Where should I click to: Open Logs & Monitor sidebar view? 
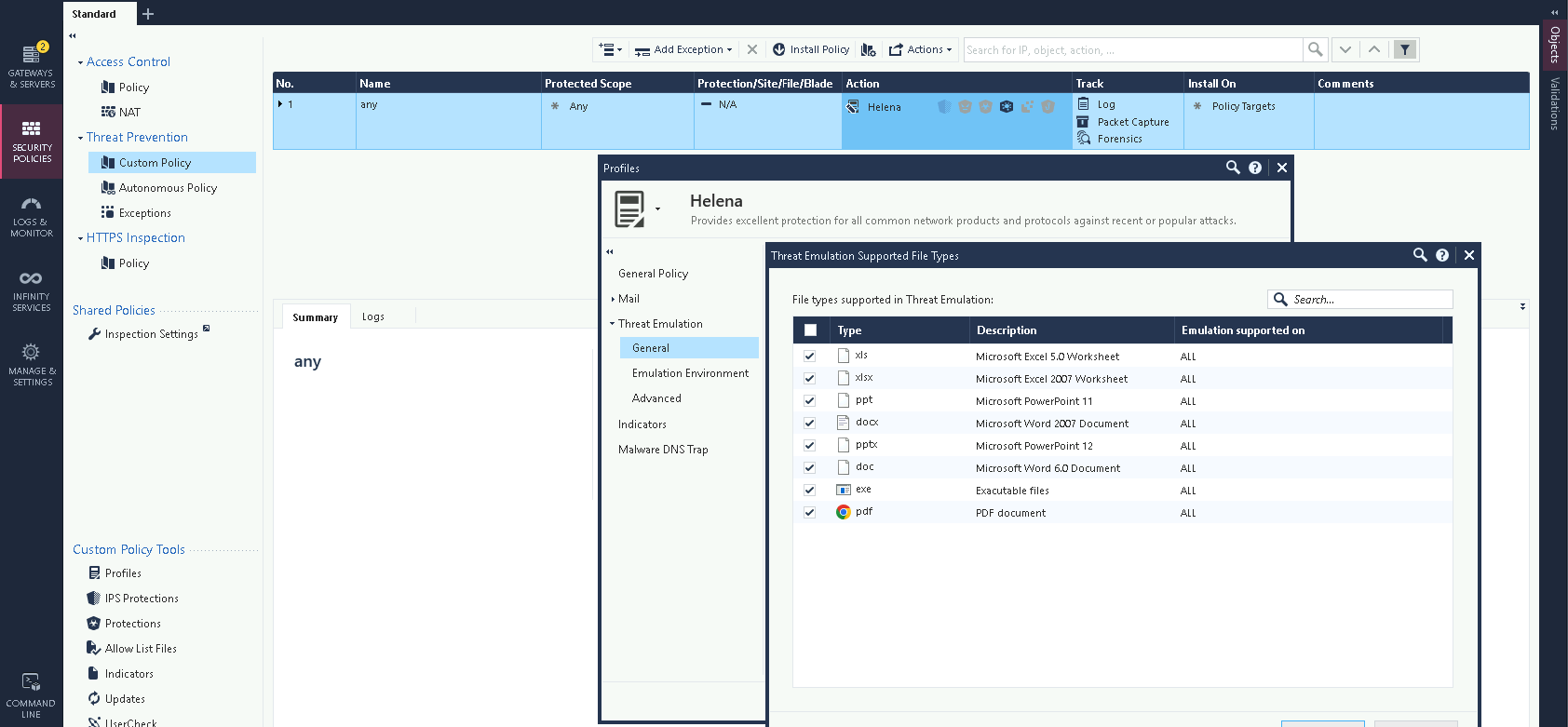(32, 216)
